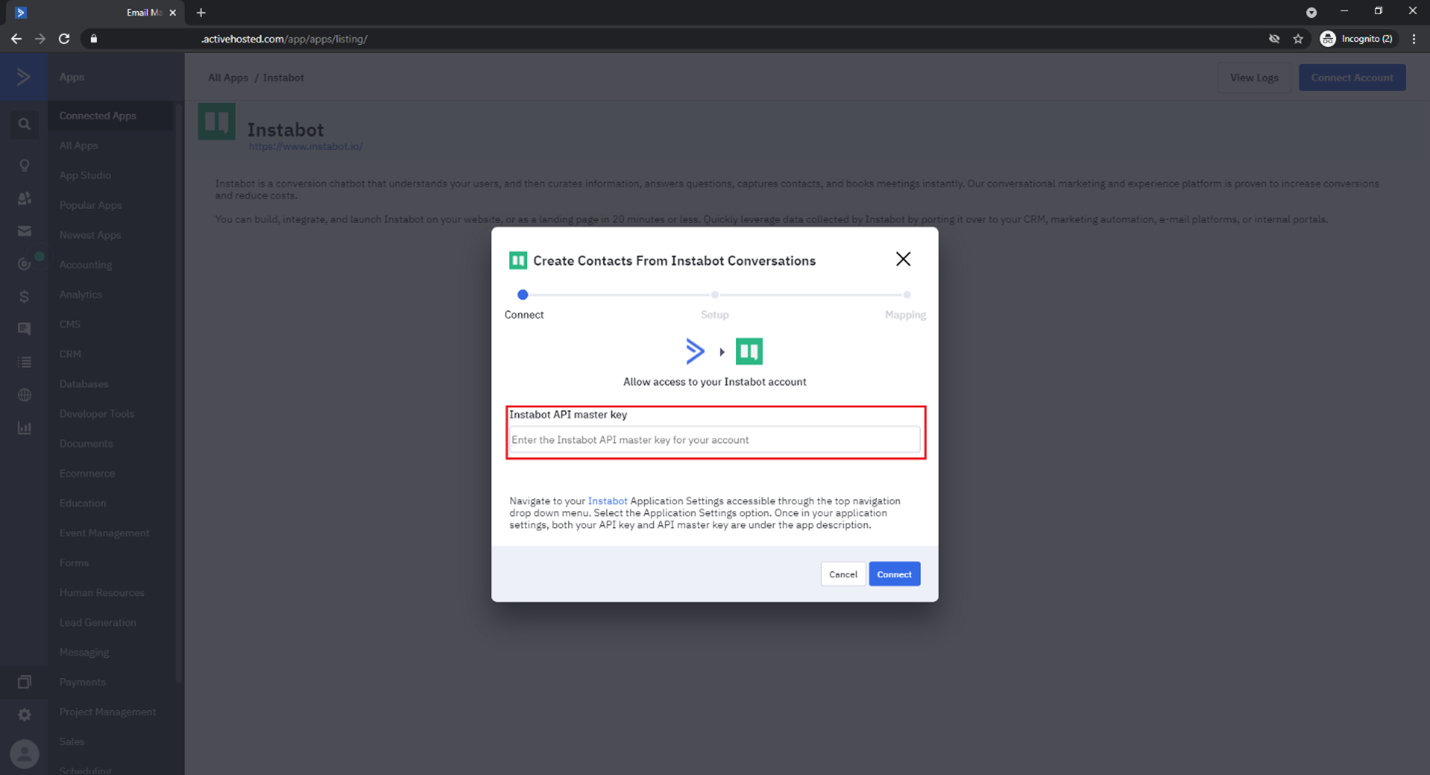The height and width of the screenshot is (775, 1430).
Task: Reload the page
Action: tap(64, 39)
